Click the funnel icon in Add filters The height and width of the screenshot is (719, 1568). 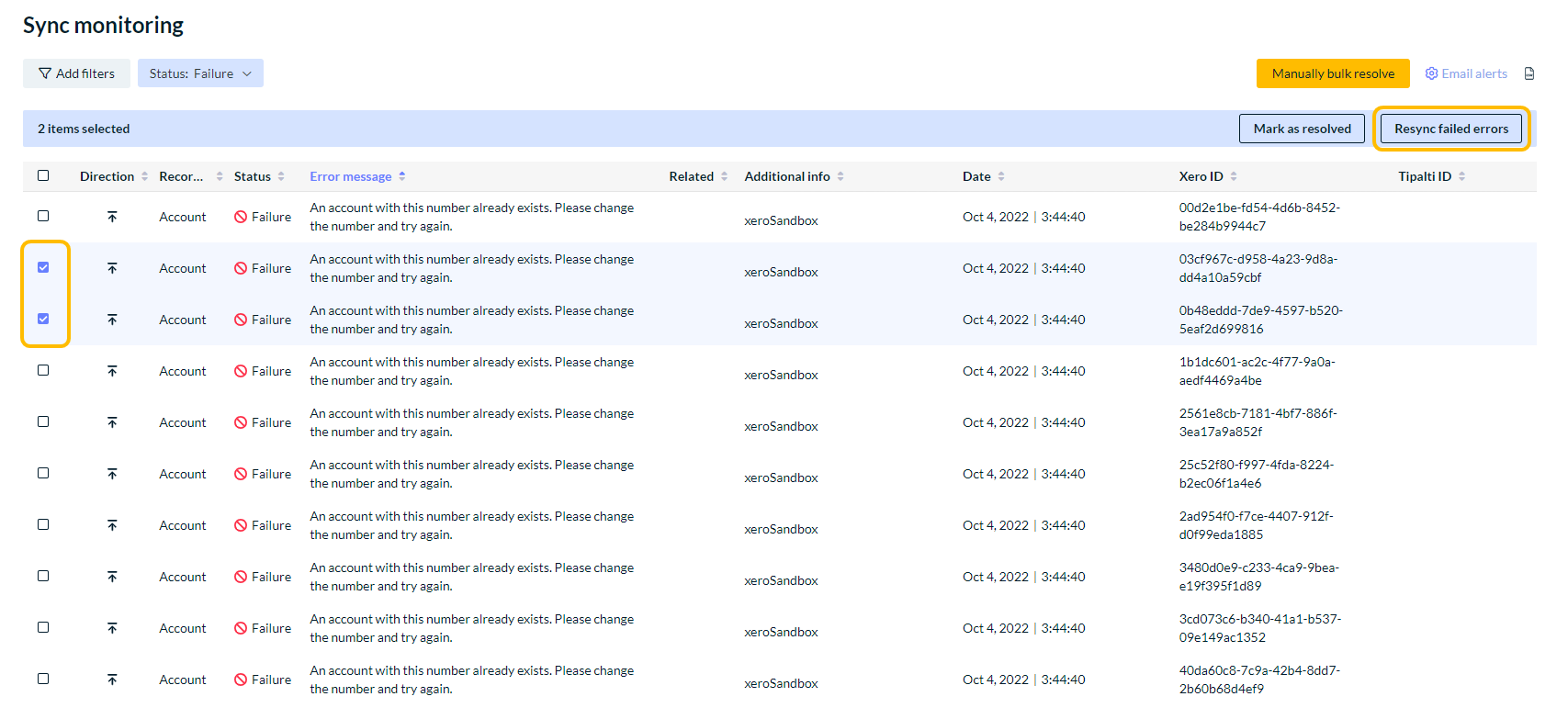[44, 73]
